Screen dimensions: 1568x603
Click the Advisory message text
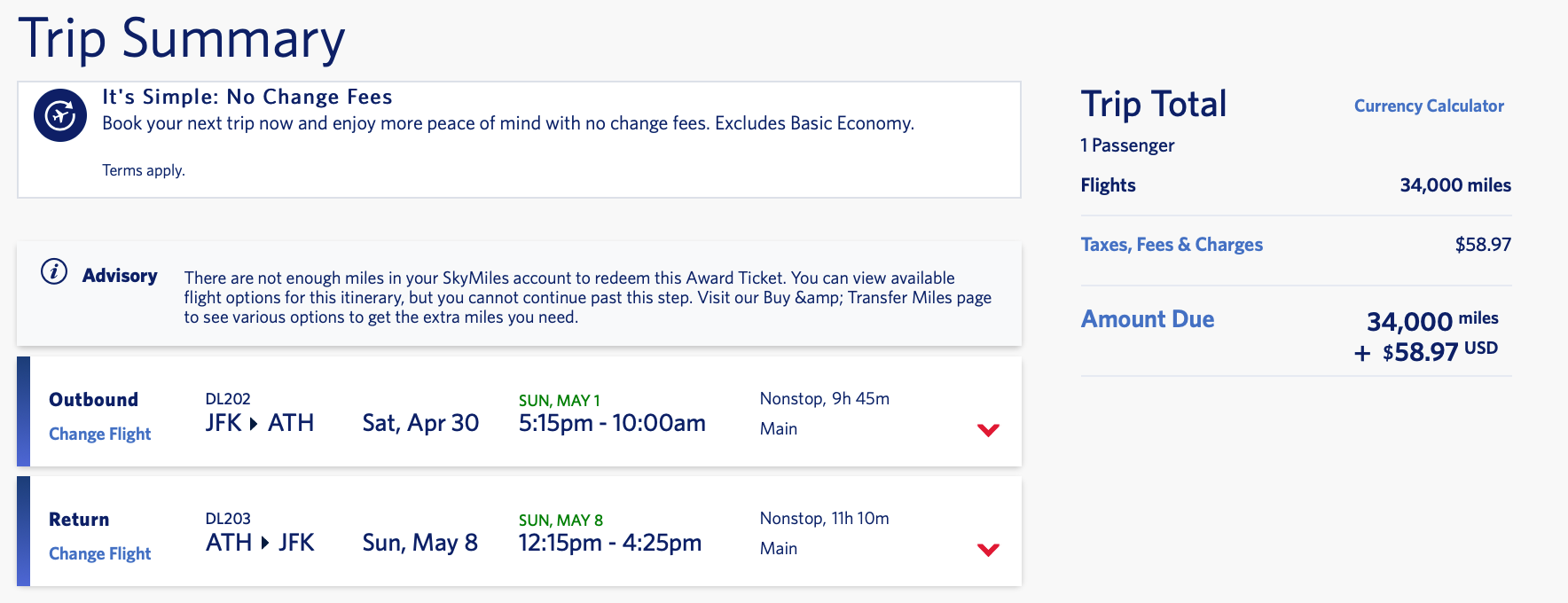pos(587,298)
